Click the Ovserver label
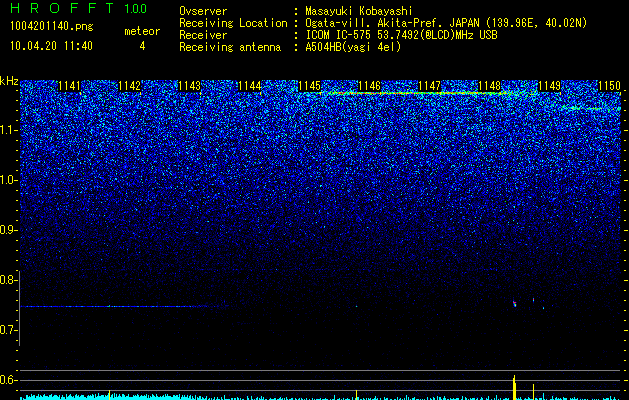The height and width of the screenshot is (400, 629). (203, 11)
